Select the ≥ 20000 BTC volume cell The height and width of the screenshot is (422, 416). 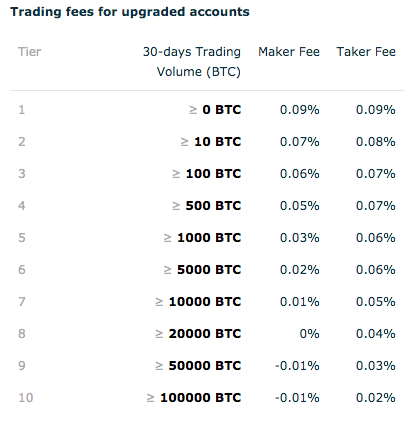click(x=198, y=334)
